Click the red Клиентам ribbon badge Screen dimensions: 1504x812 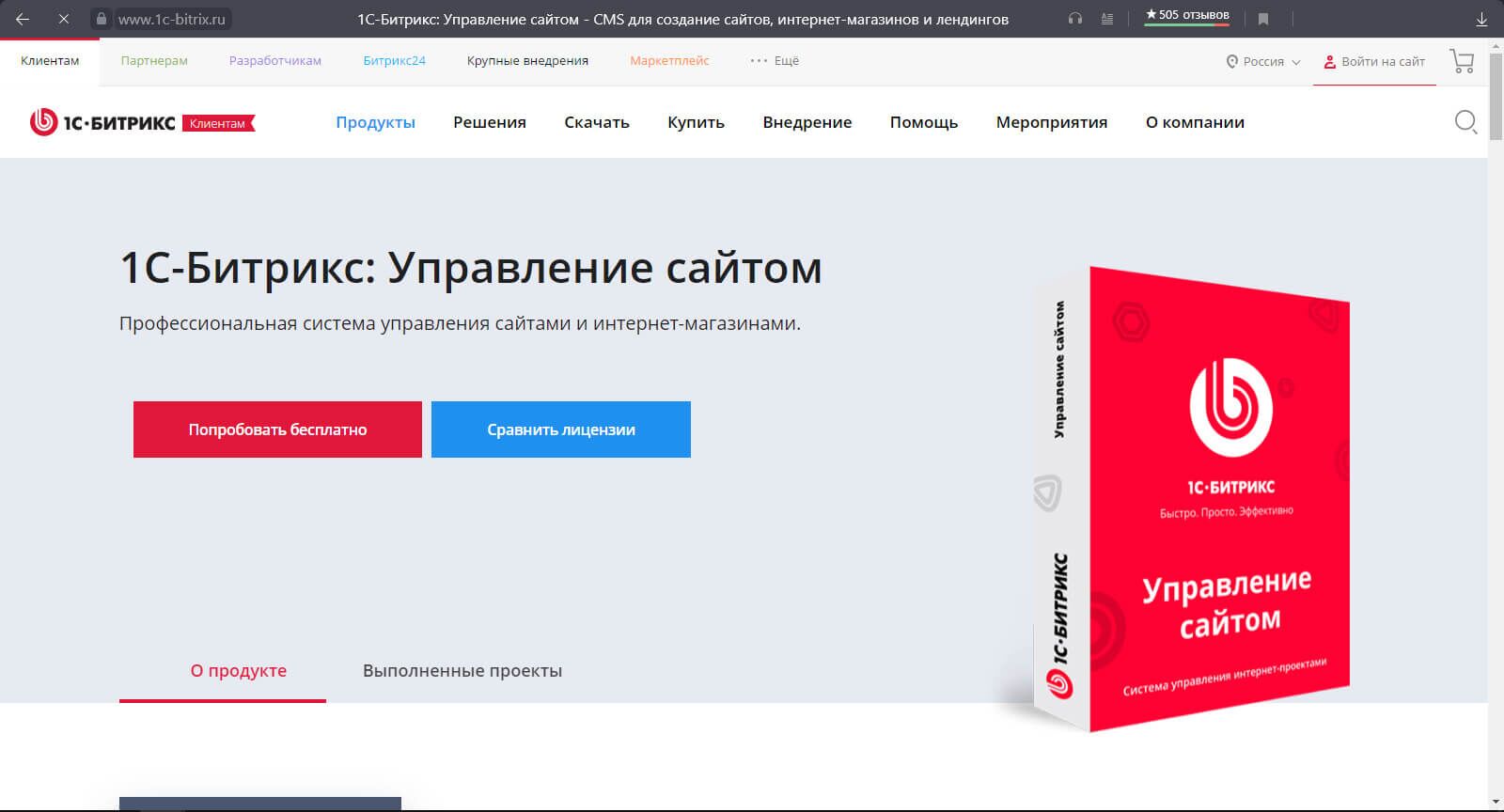pyautogui.click(x=218, y=123)
